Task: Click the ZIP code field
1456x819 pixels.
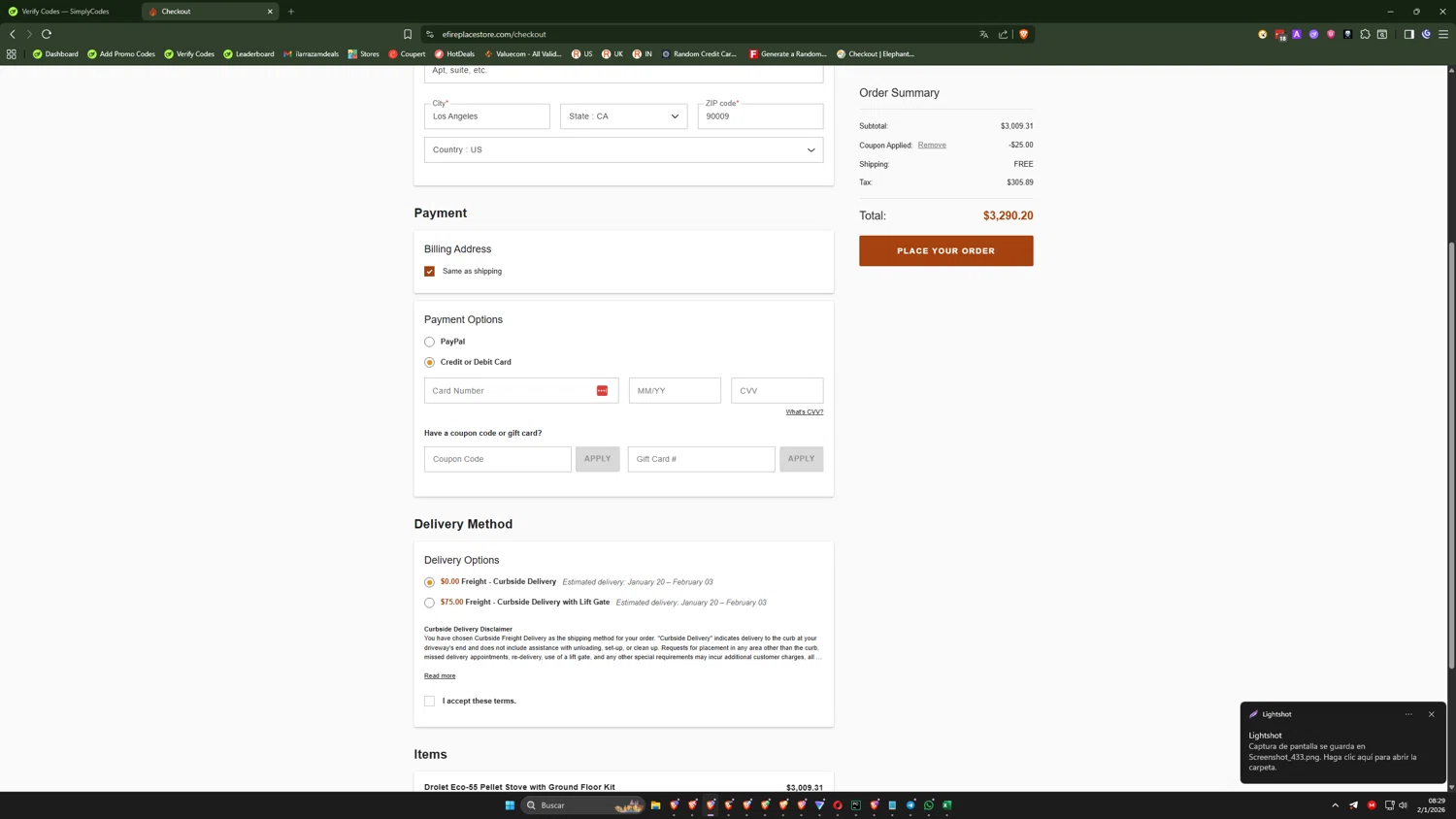Action: 760,116
